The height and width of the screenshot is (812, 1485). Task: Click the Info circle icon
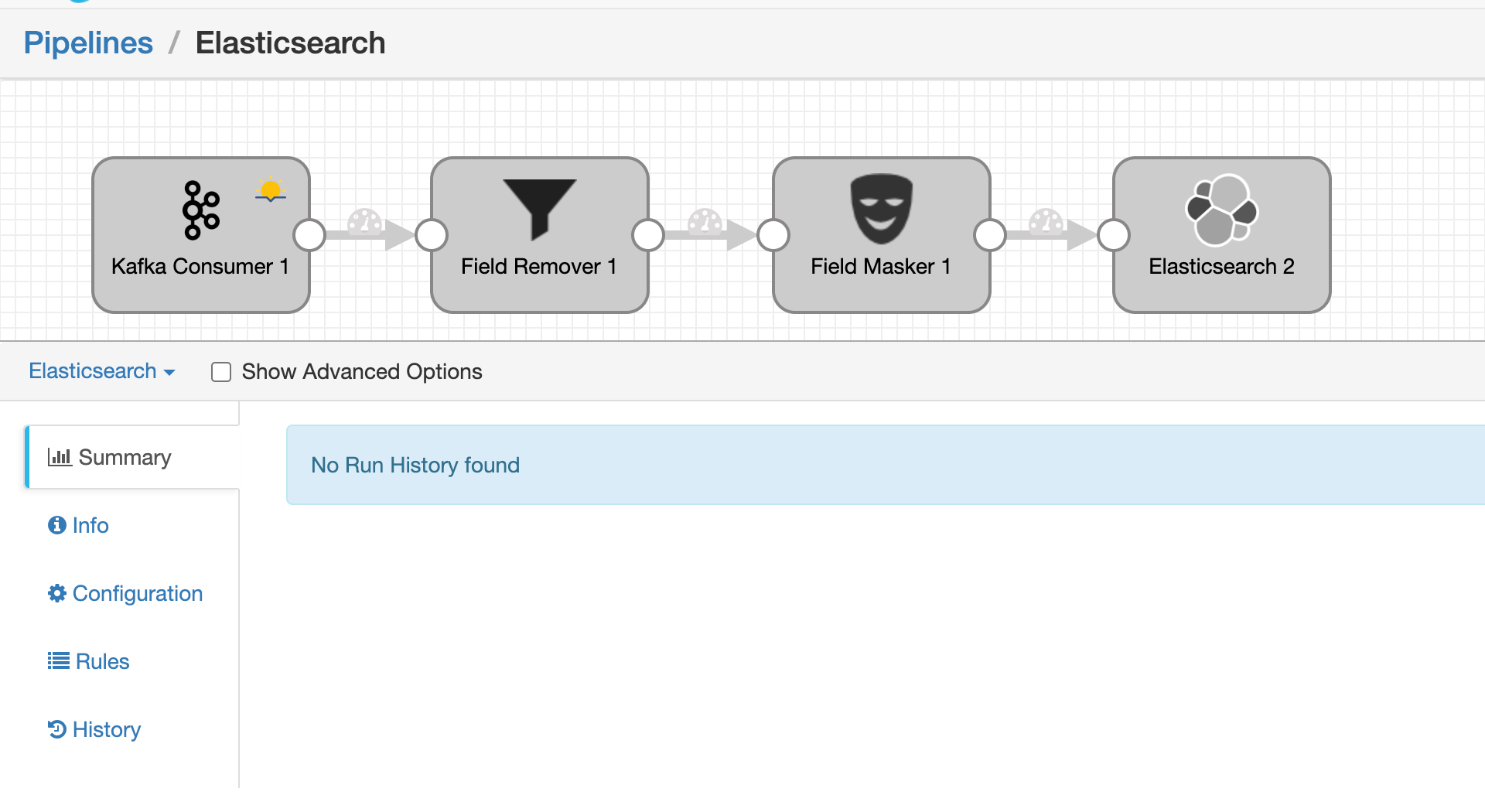click(57, 525)
